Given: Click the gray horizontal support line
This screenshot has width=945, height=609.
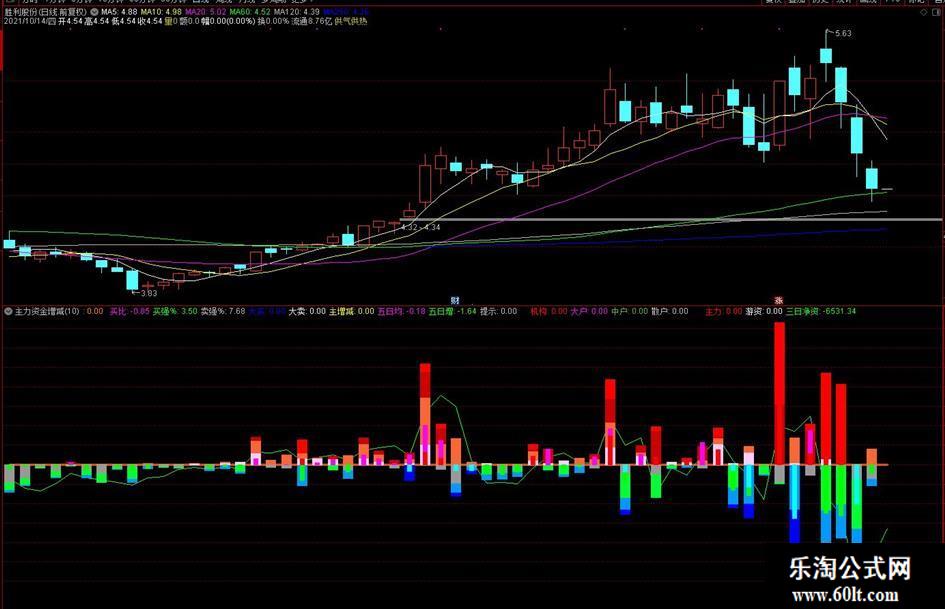Looking at the screenshot, I should [670, 219].
